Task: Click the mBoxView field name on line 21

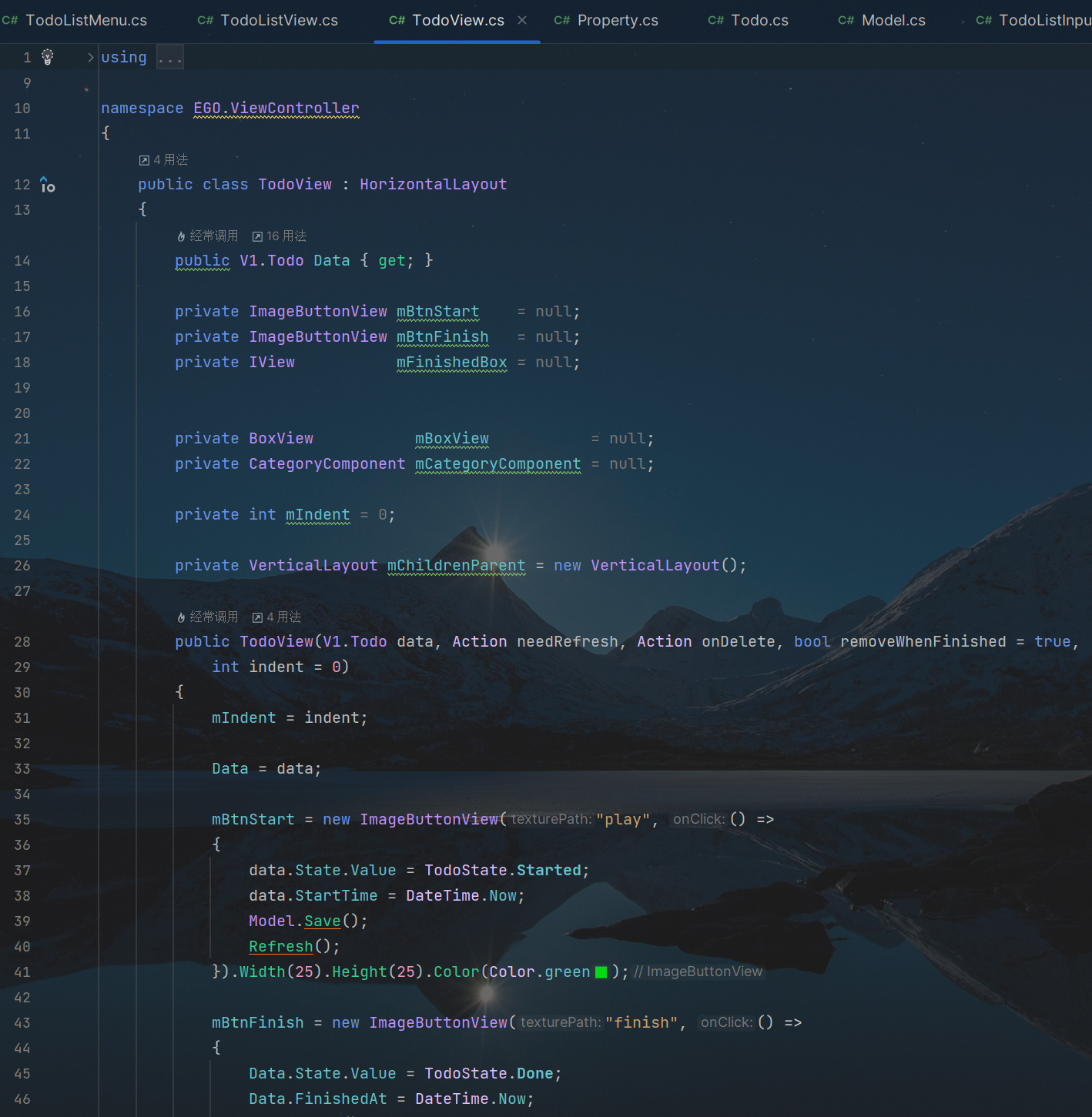Action: pos(452,438)
